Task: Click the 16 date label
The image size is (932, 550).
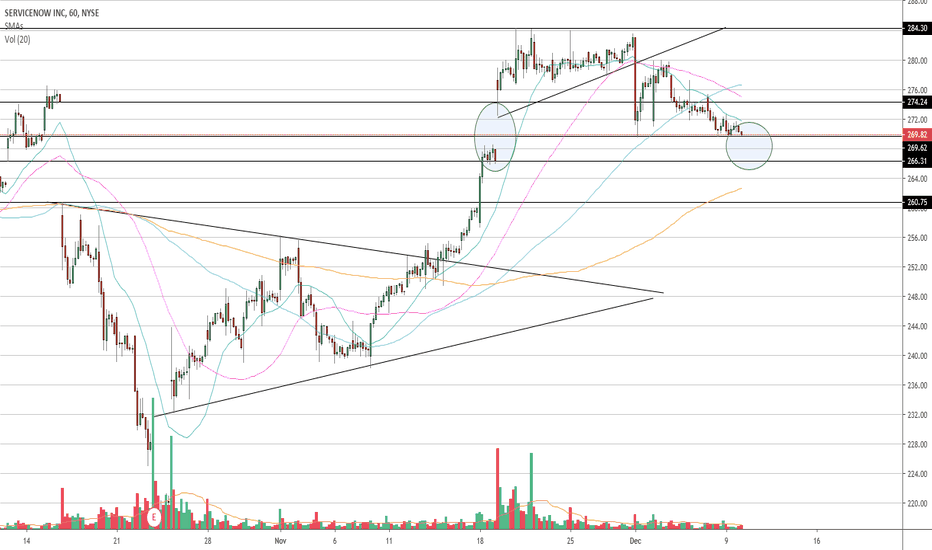Action: [817, 541]
